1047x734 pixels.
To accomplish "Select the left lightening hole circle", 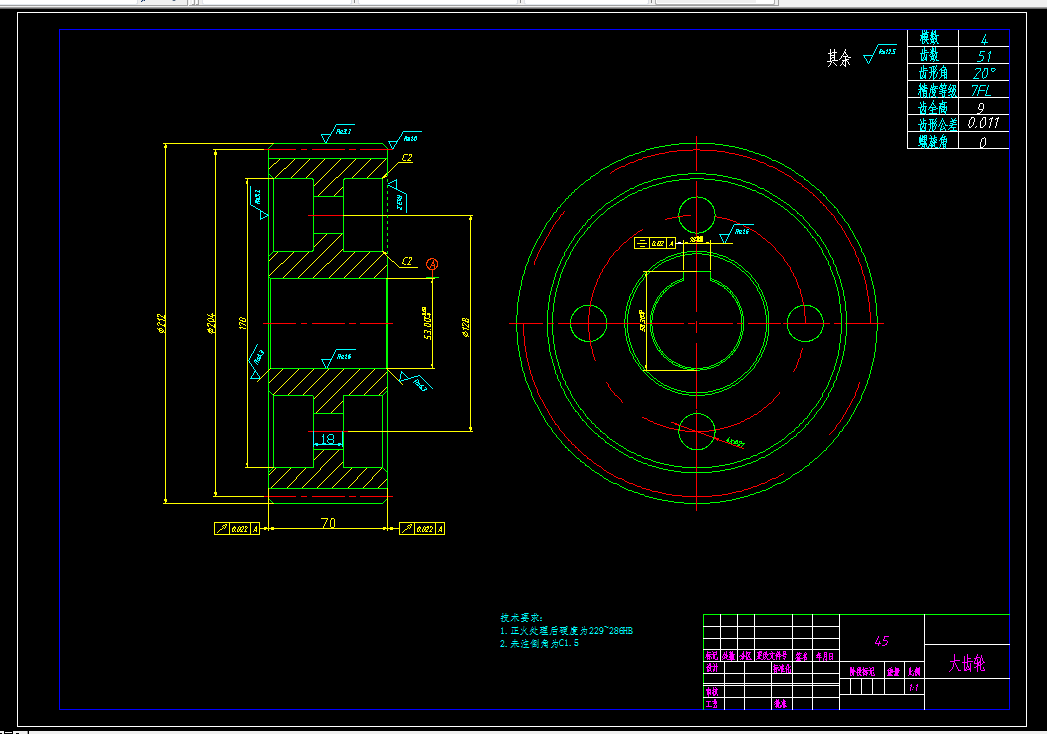I will [x=588, y=323].
